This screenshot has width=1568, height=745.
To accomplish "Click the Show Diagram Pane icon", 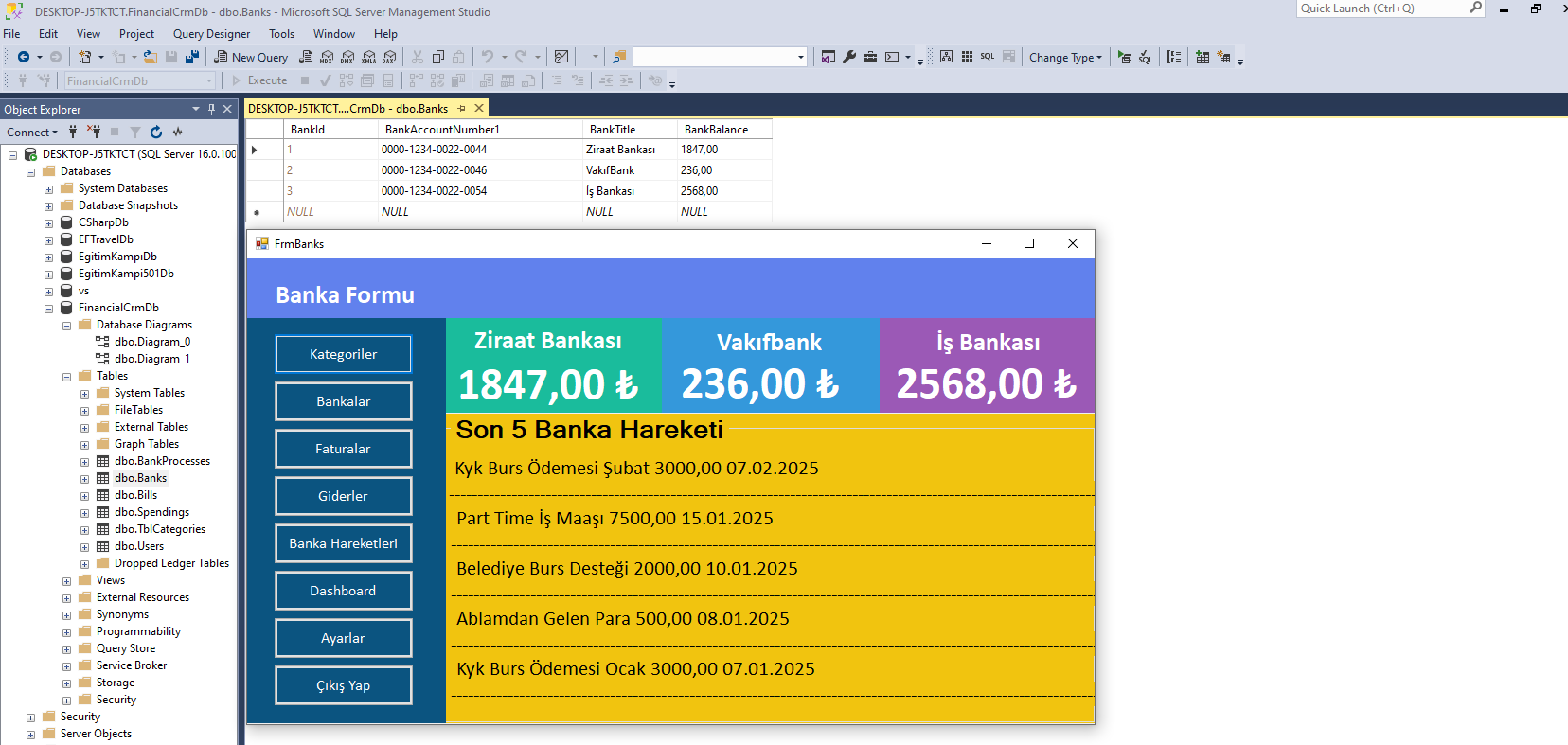I will point(946,57).
